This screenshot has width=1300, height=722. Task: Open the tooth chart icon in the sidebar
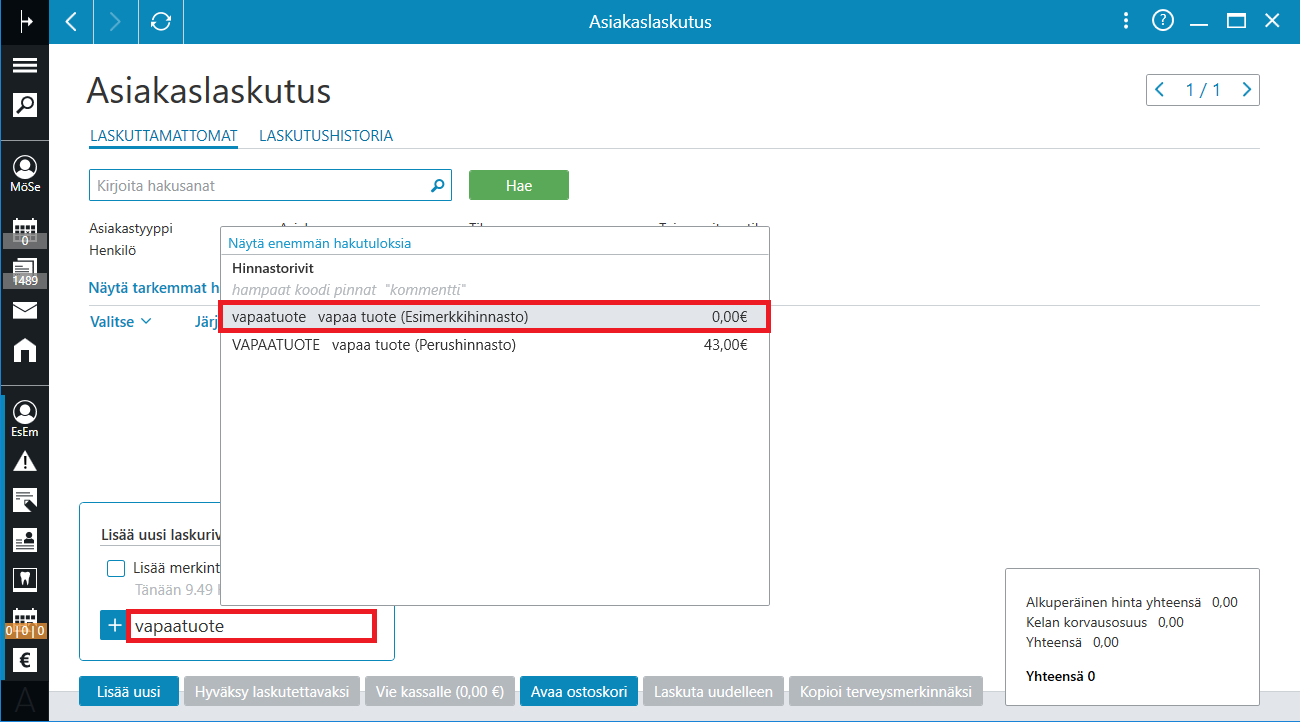(x=24, y=578)
